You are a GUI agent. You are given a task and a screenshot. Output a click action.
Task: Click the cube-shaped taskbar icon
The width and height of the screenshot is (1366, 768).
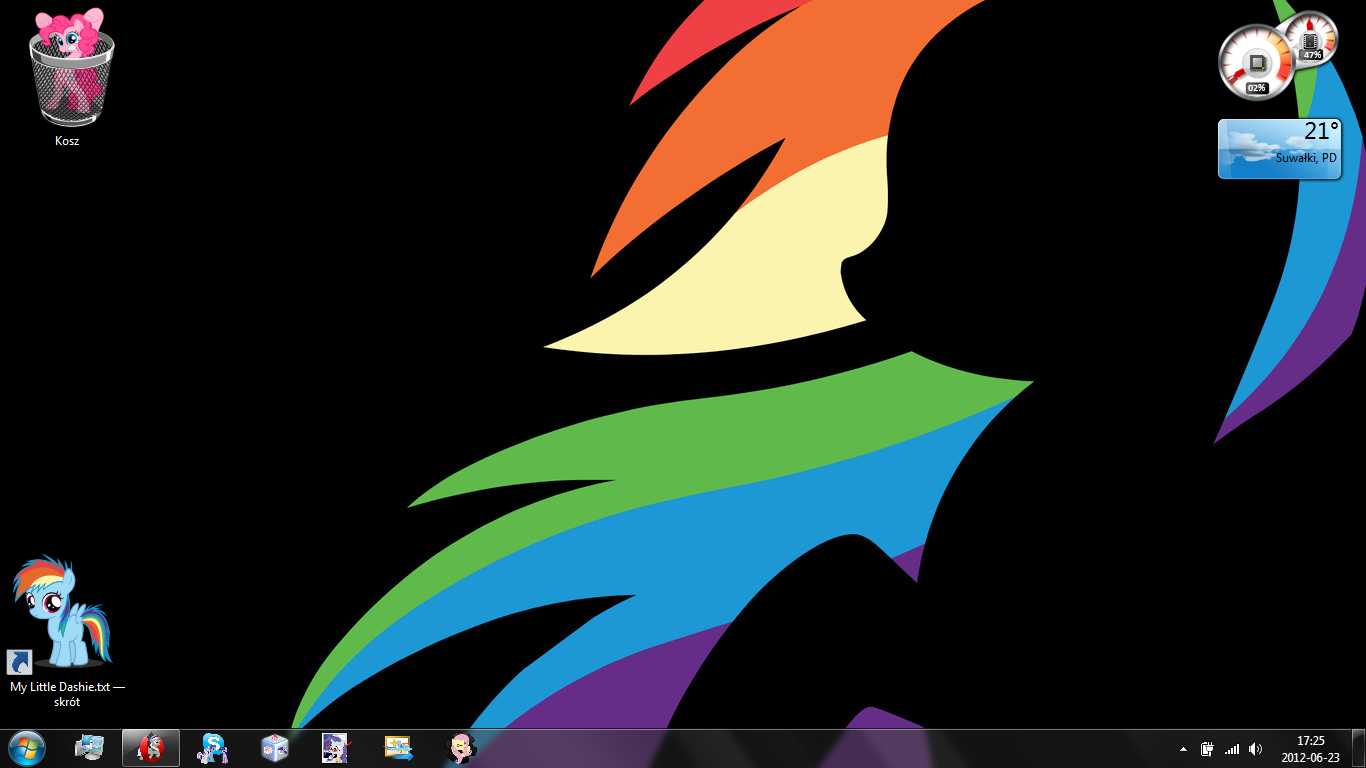[x=275, y=748]
